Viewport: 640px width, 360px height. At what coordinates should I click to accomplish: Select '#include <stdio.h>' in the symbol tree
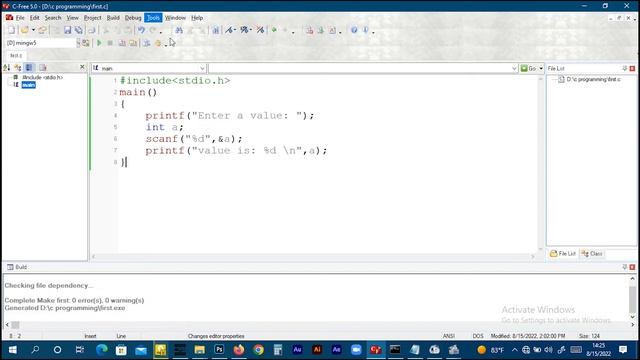pos(42,77)
